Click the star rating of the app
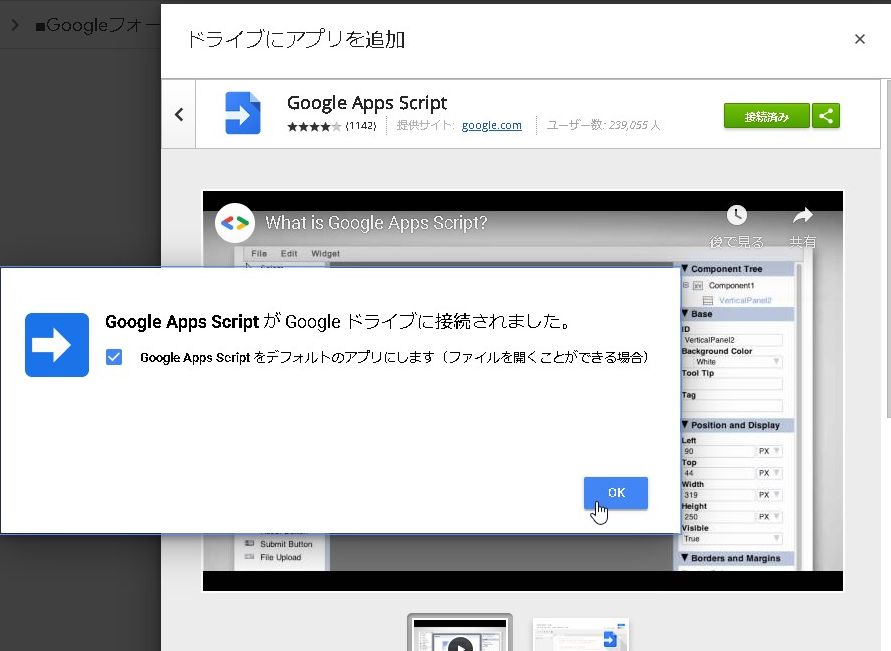This screenshot has height=651, width=891. tap(314, 127)
